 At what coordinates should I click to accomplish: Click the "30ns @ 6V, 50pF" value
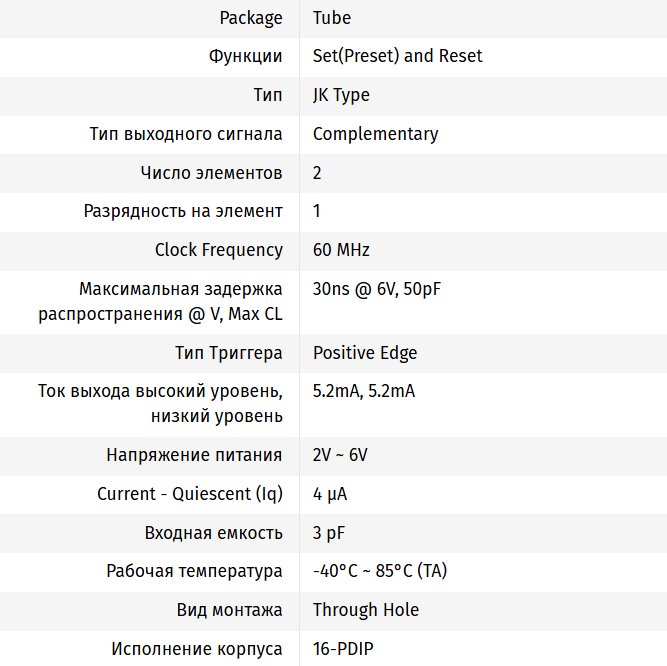[x=377, y=289]
